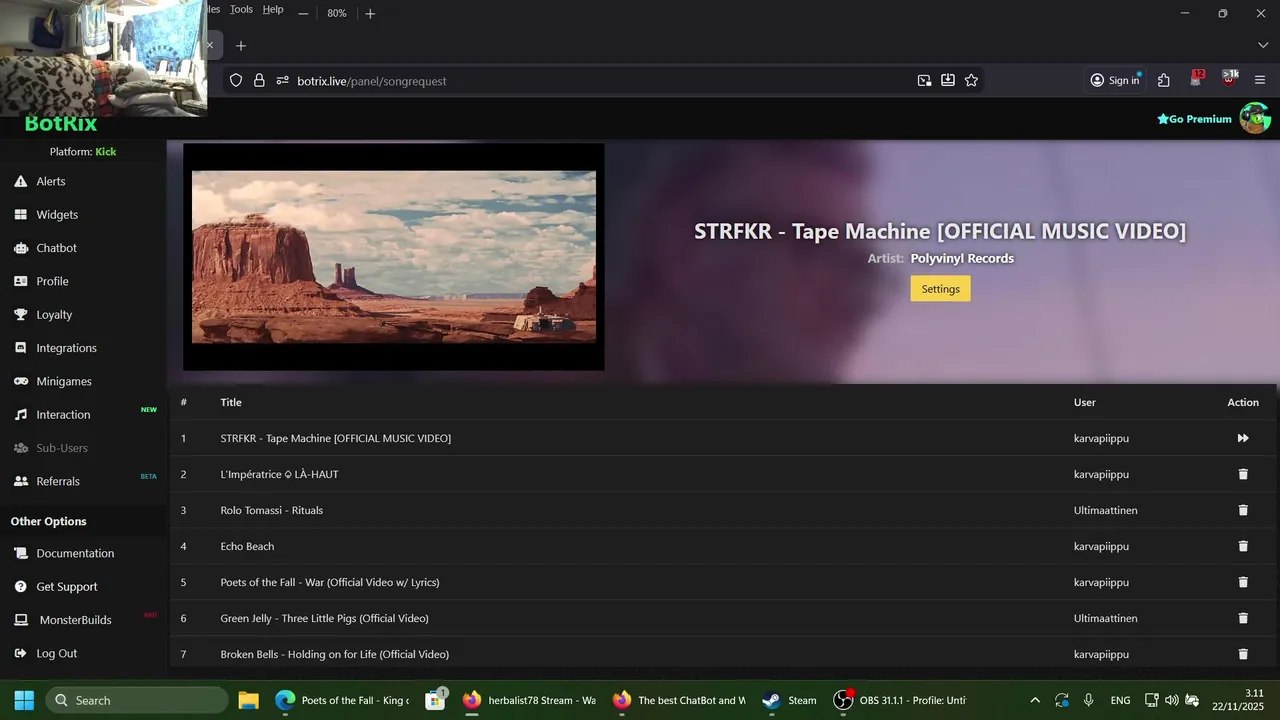This screenshot has height=720, width=1280.
Task: Switch to The best ChatBot Firefox window
Action: pos(679,700)
